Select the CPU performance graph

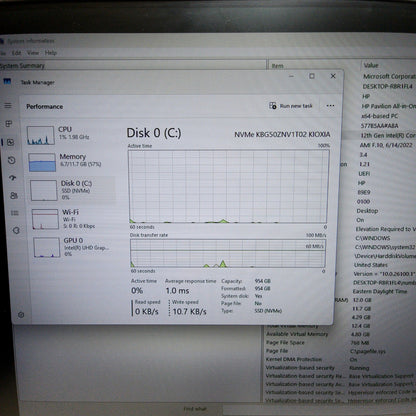pos(41,135)
